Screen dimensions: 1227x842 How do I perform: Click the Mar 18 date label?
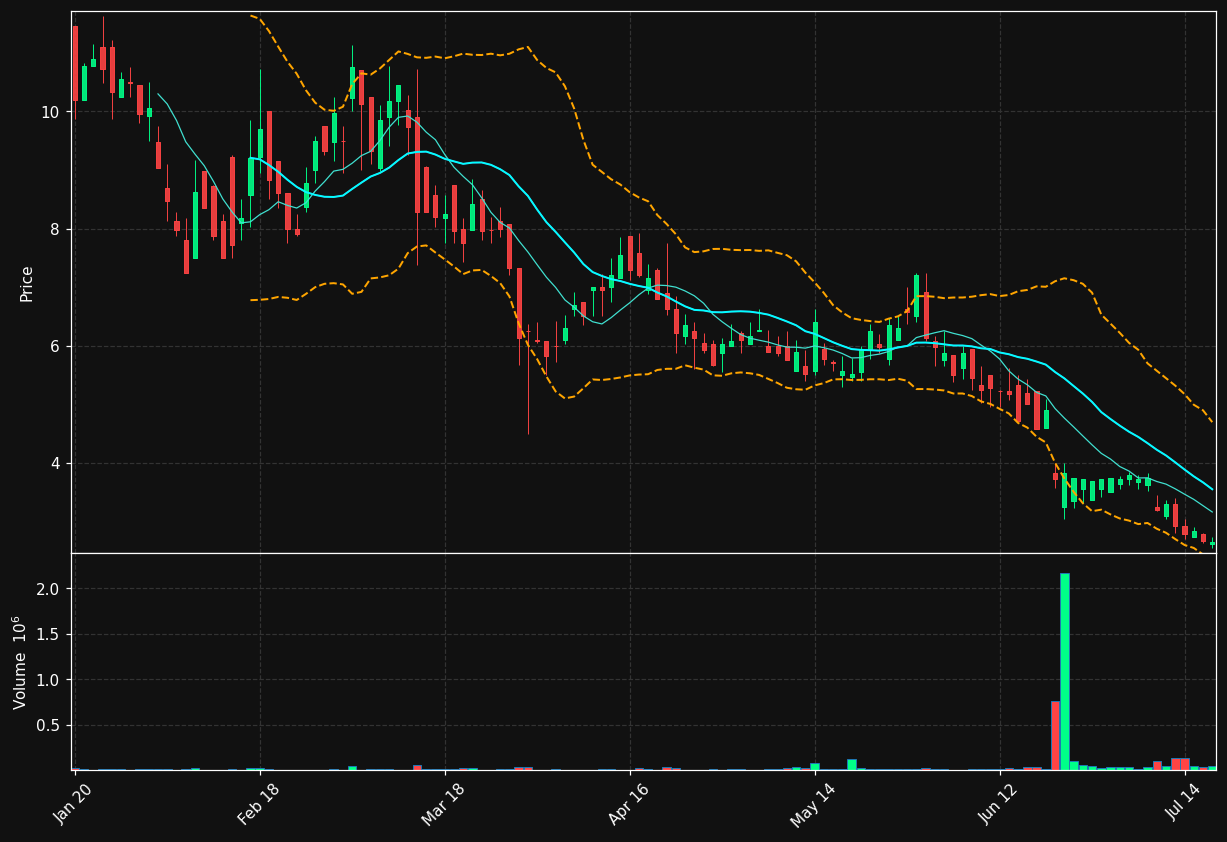(x=443, y=803)
